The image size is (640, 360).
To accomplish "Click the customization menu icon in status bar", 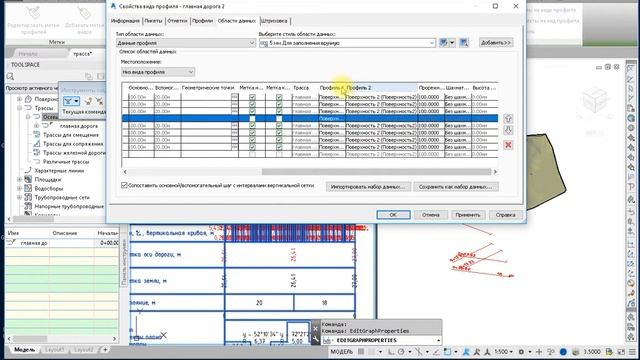I will 631,351.
